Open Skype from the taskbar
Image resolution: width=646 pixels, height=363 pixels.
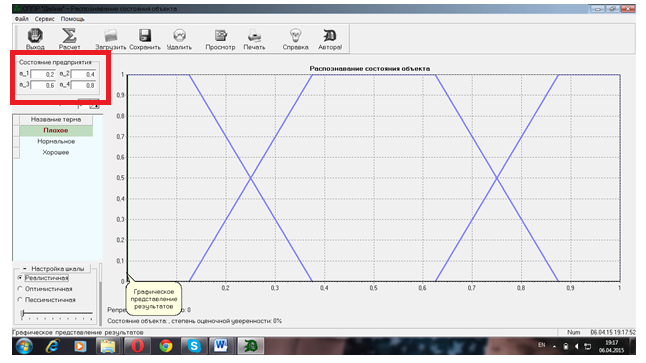click(194, 346)
